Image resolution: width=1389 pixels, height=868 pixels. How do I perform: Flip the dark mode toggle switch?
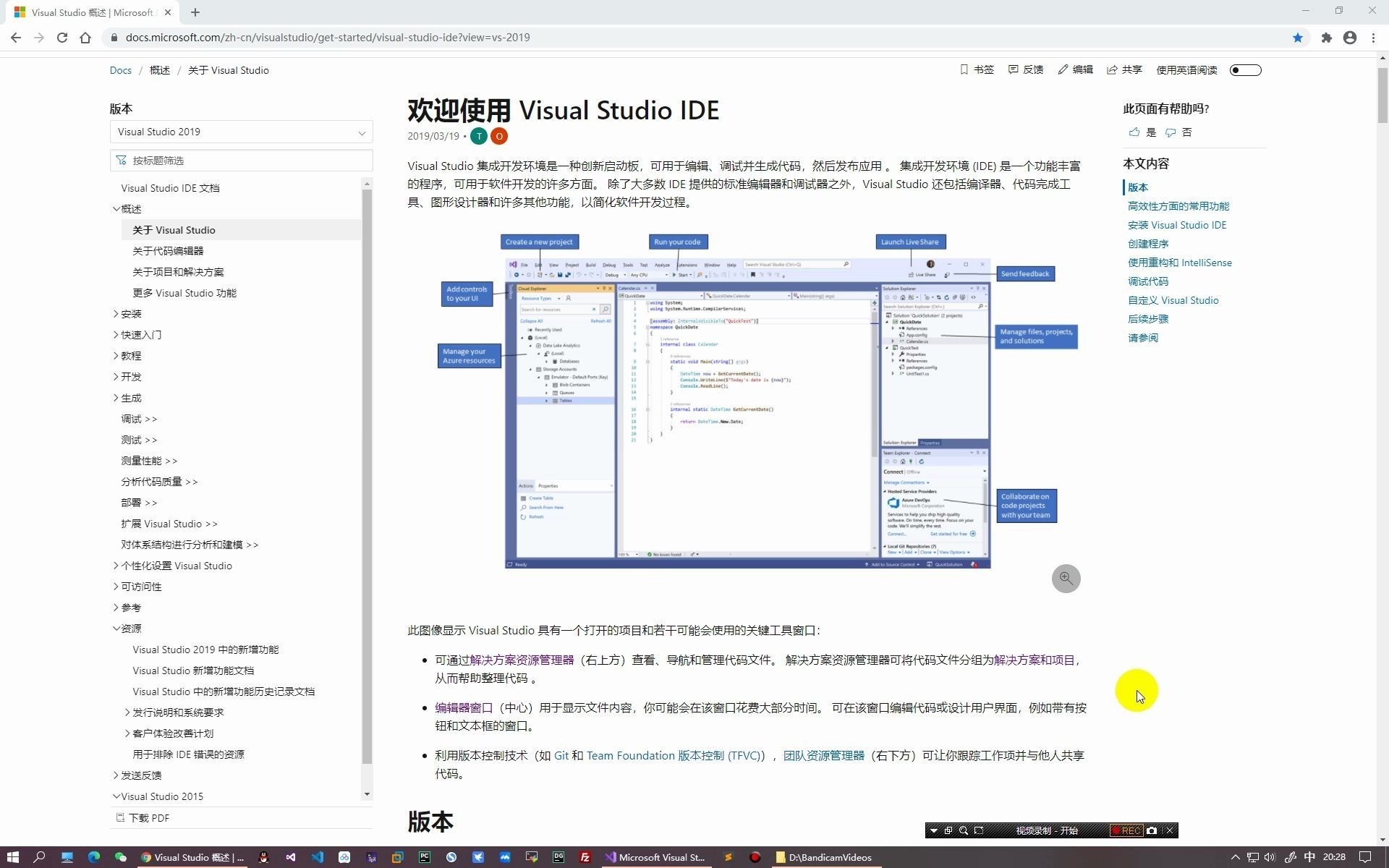point(1245,70)
